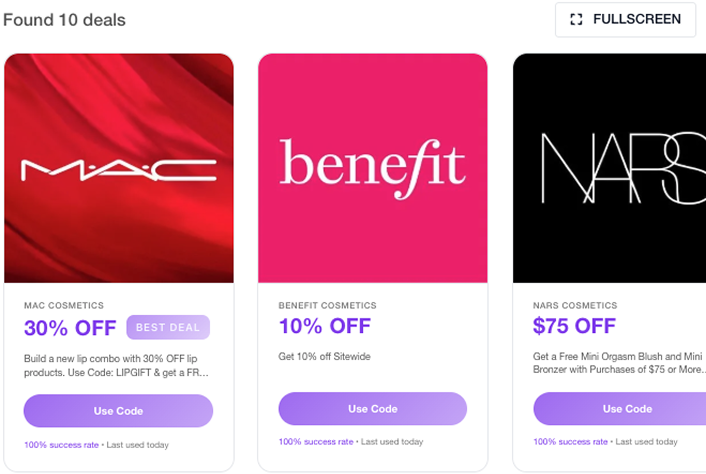Viewport: 706px width, 474px height.
Task: Click the MAC lip combo description text
Action: pos(116,365)
